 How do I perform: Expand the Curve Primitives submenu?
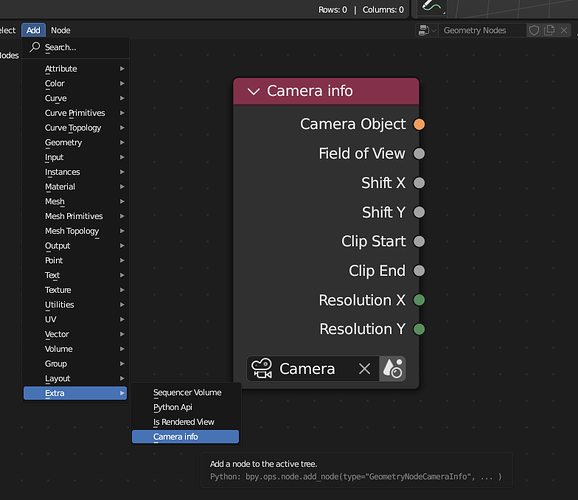click(x=75, y=113)
